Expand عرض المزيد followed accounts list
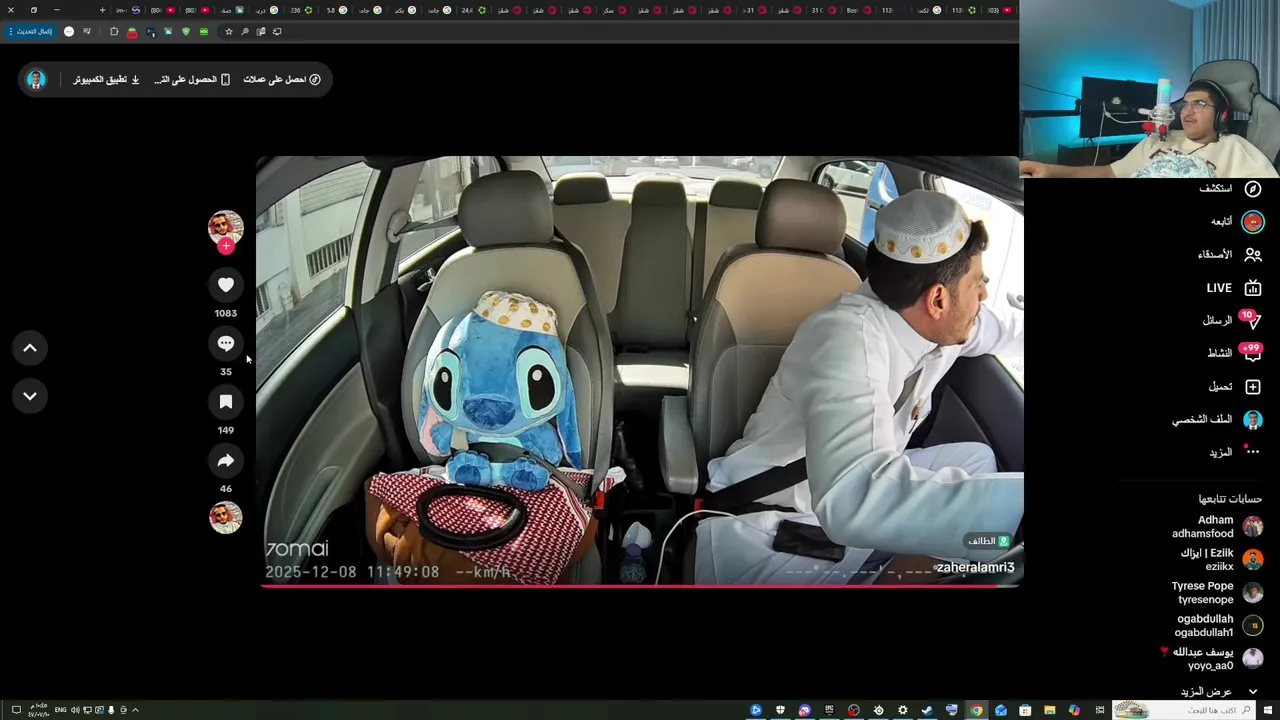Image resolution: width=1280 pixels, height=720 pixels. [x=1218, y=691]
